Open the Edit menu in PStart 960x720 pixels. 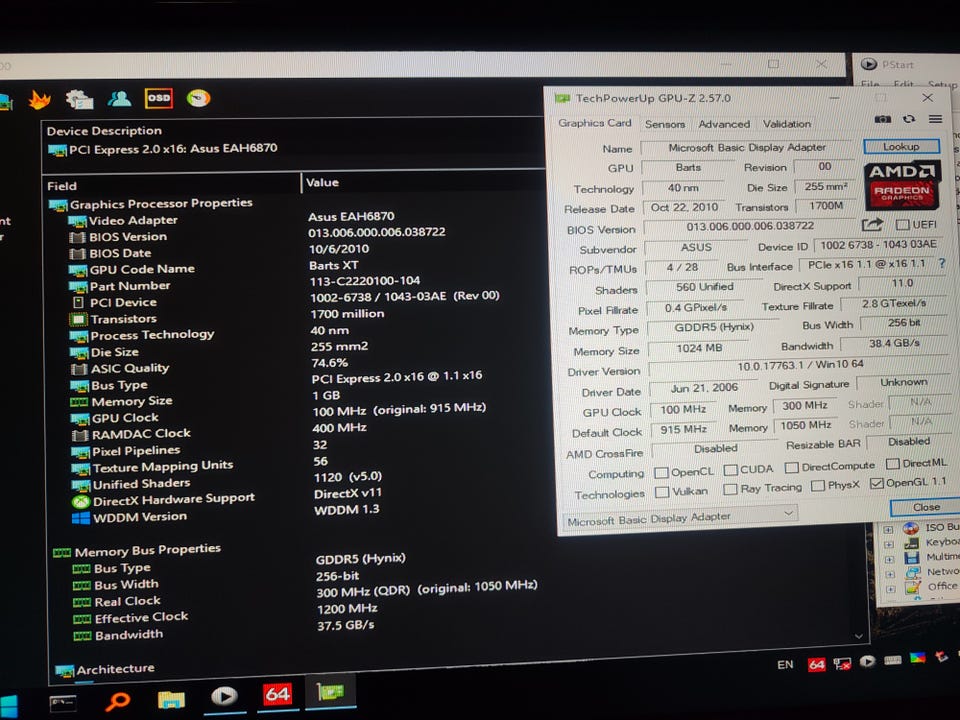903,84
